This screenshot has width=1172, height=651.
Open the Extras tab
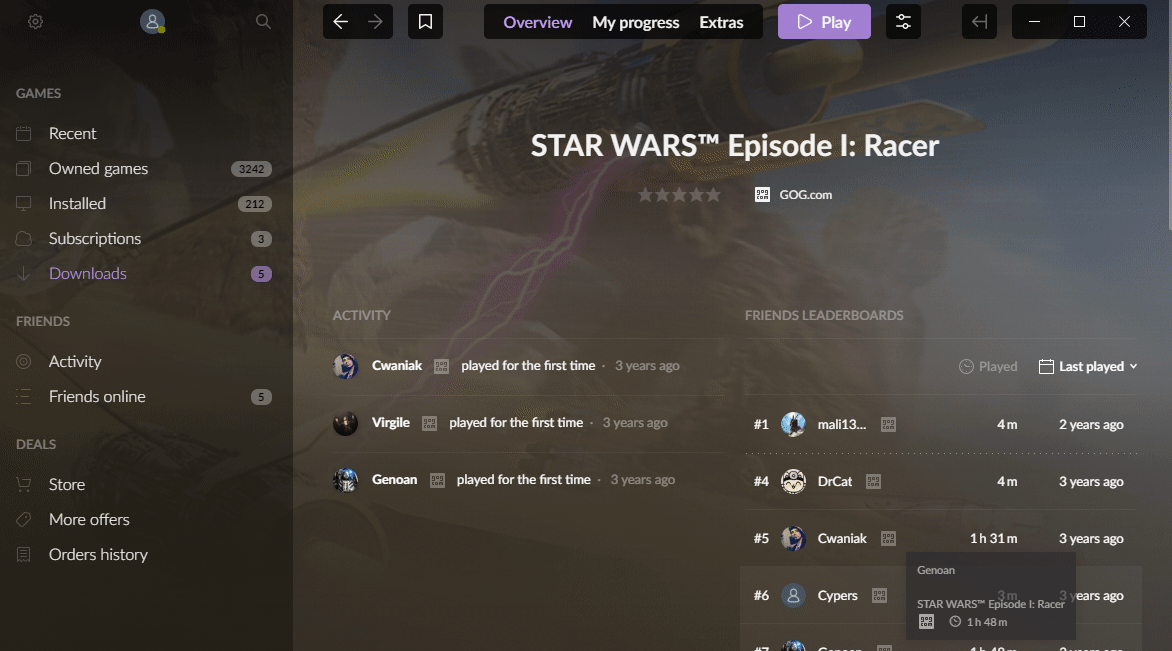[x=721, y=22]
